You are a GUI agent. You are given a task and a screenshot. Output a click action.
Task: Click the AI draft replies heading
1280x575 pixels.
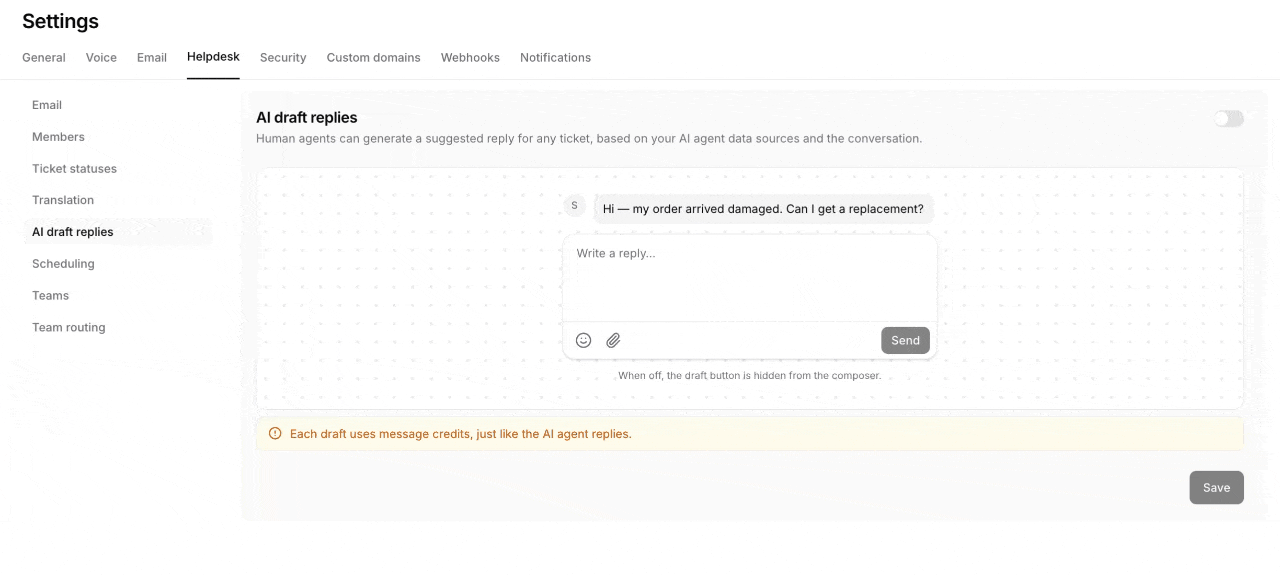point(306,118)
